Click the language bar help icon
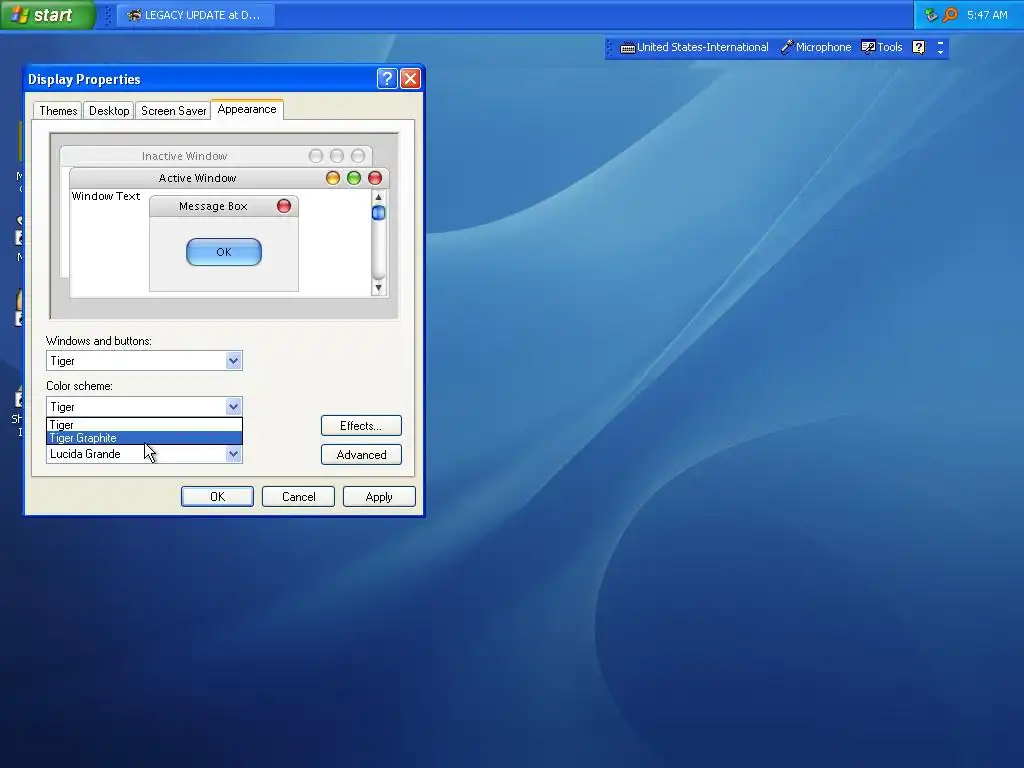The width and height of the screenshot is (1024, 768). (x=919, y=47)
